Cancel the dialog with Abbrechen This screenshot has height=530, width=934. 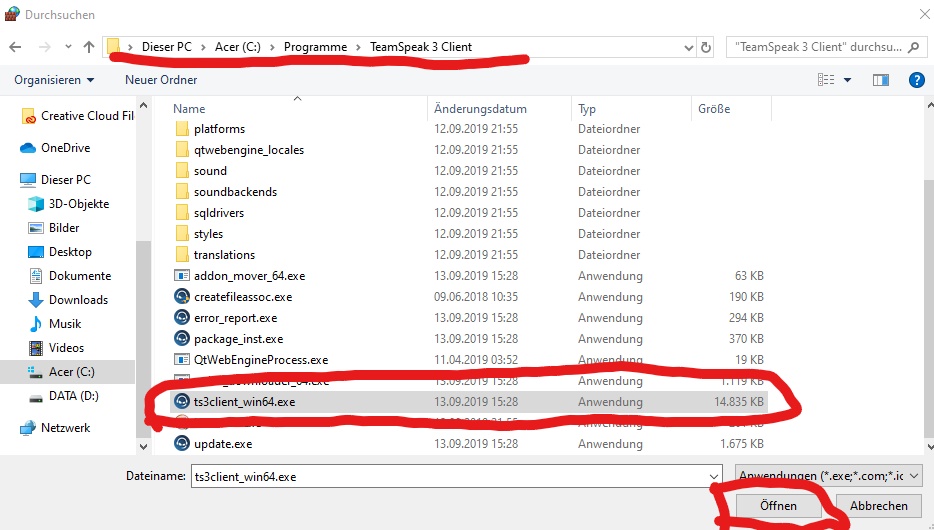tap(878, 506)
